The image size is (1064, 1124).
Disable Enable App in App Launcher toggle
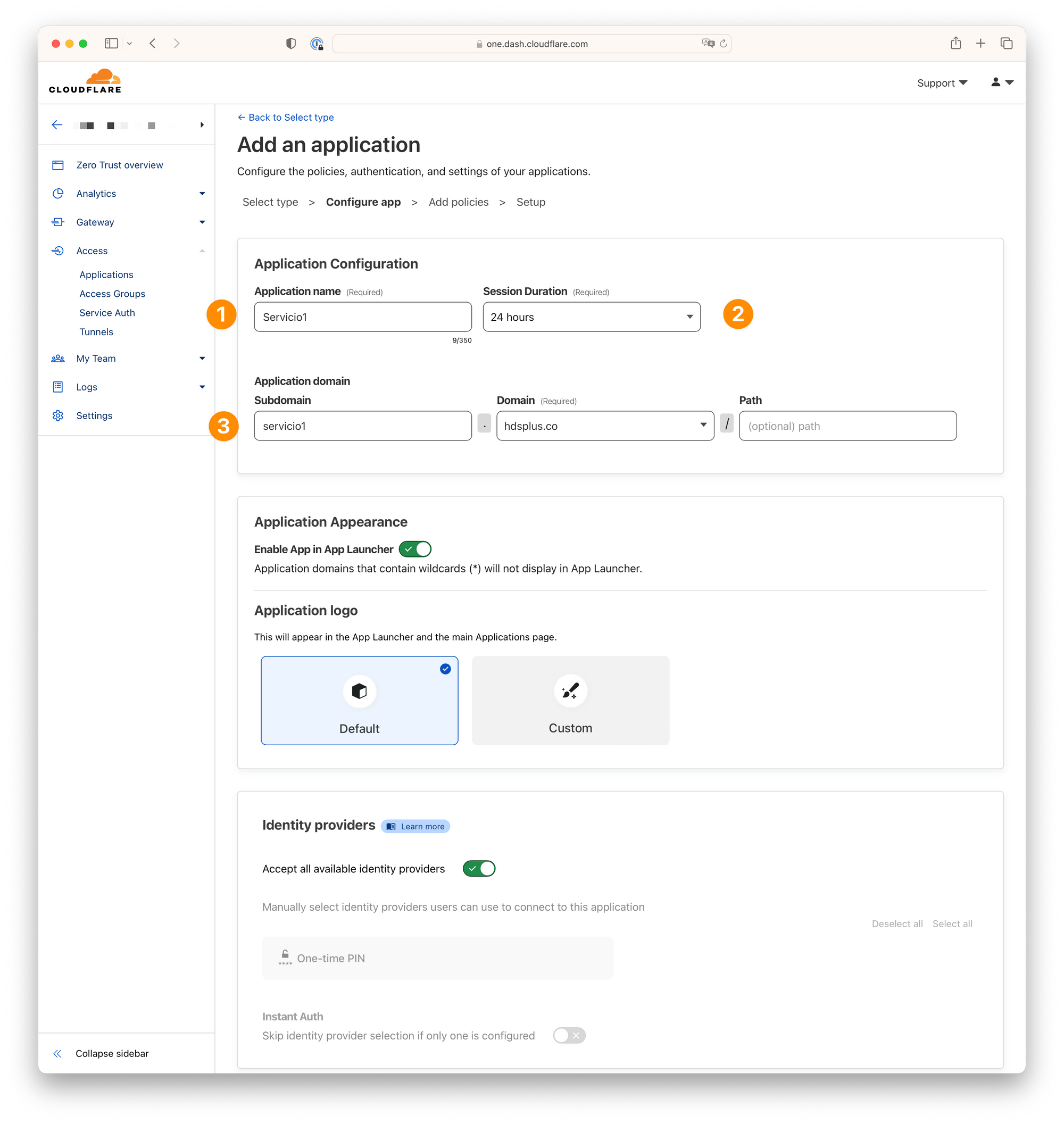415,549
